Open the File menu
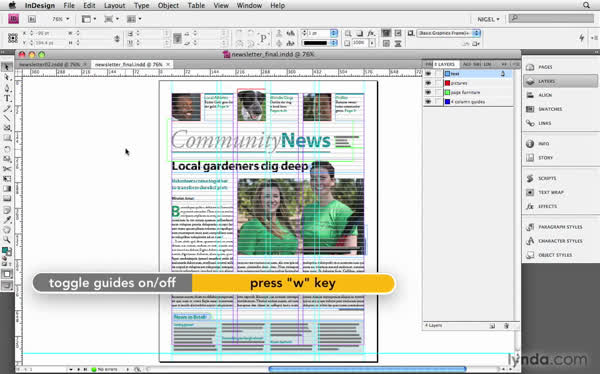600x374 pixels. (69, 5)
